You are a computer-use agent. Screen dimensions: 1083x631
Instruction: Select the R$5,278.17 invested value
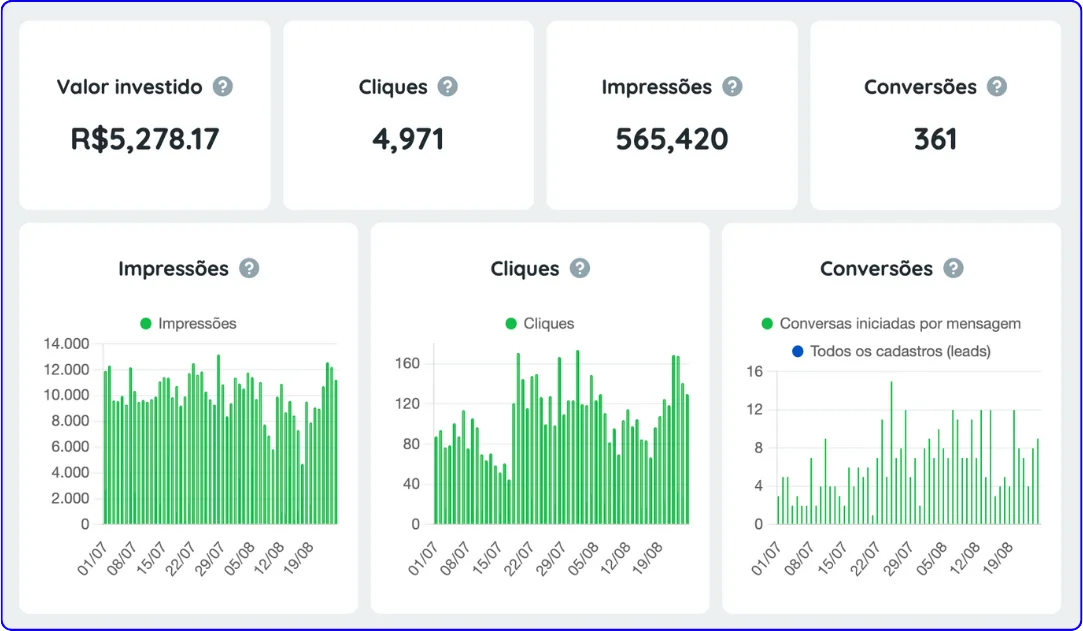click(144, 139)
